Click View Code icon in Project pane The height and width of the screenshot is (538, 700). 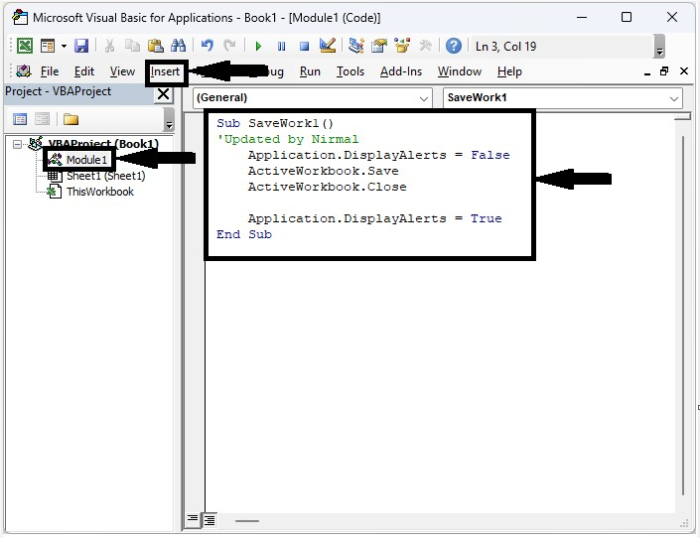point(20,119)
